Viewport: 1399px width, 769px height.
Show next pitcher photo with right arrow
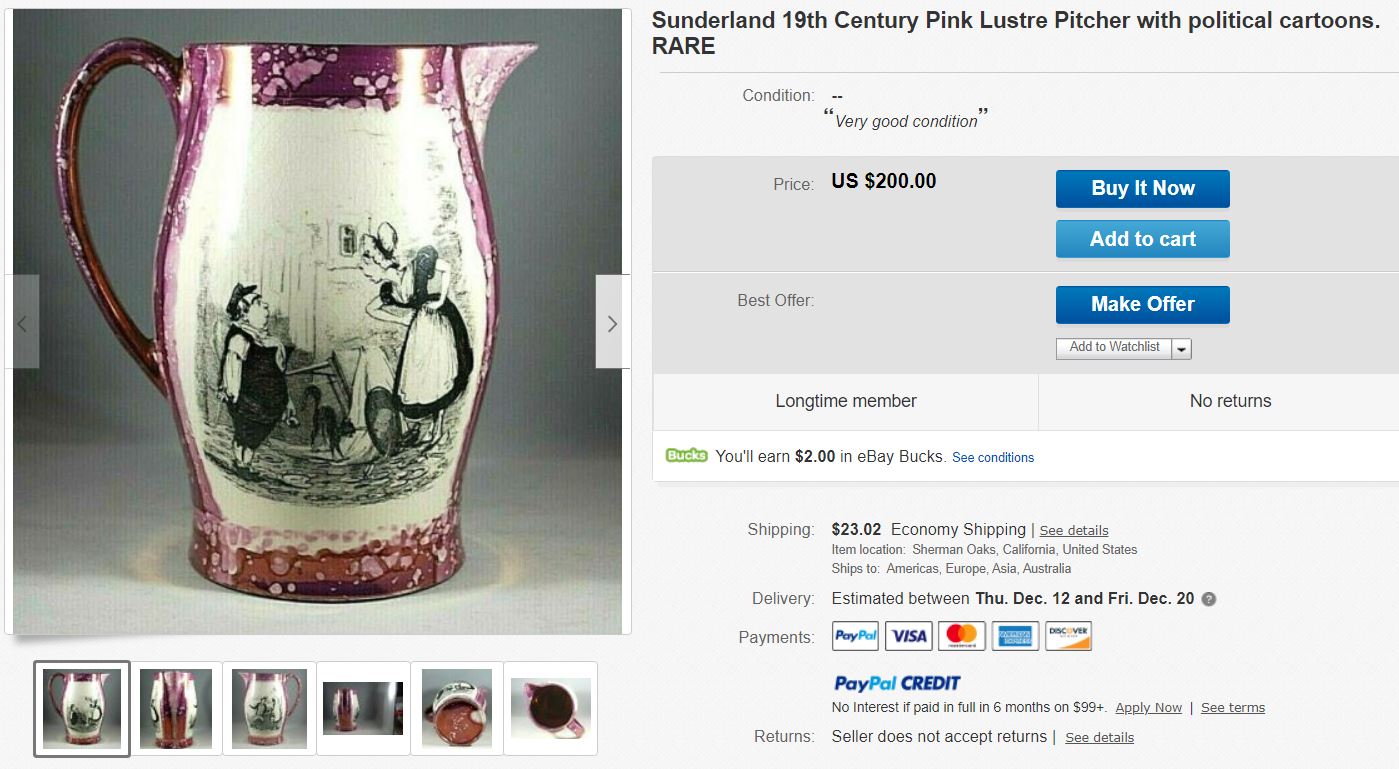tap(612, 323)
